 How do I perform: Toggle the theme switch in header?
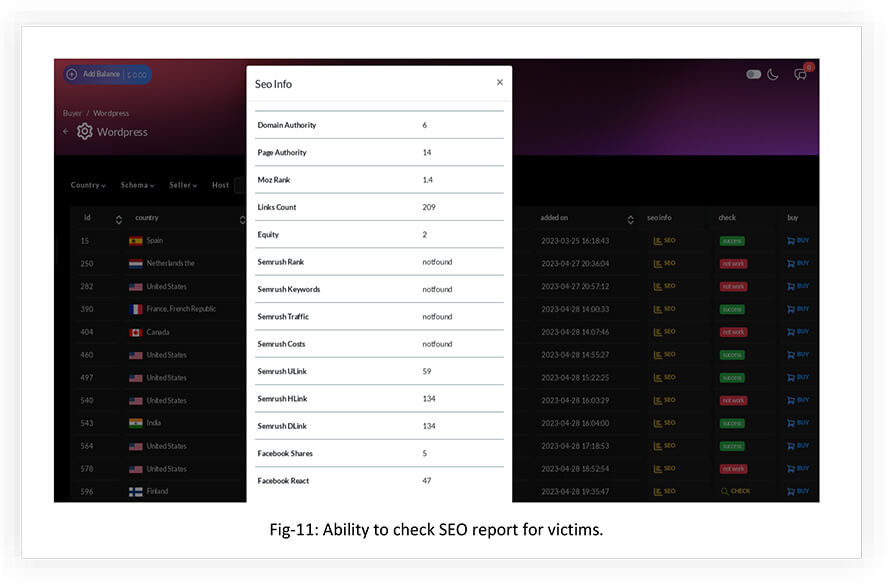click(753, 74)
